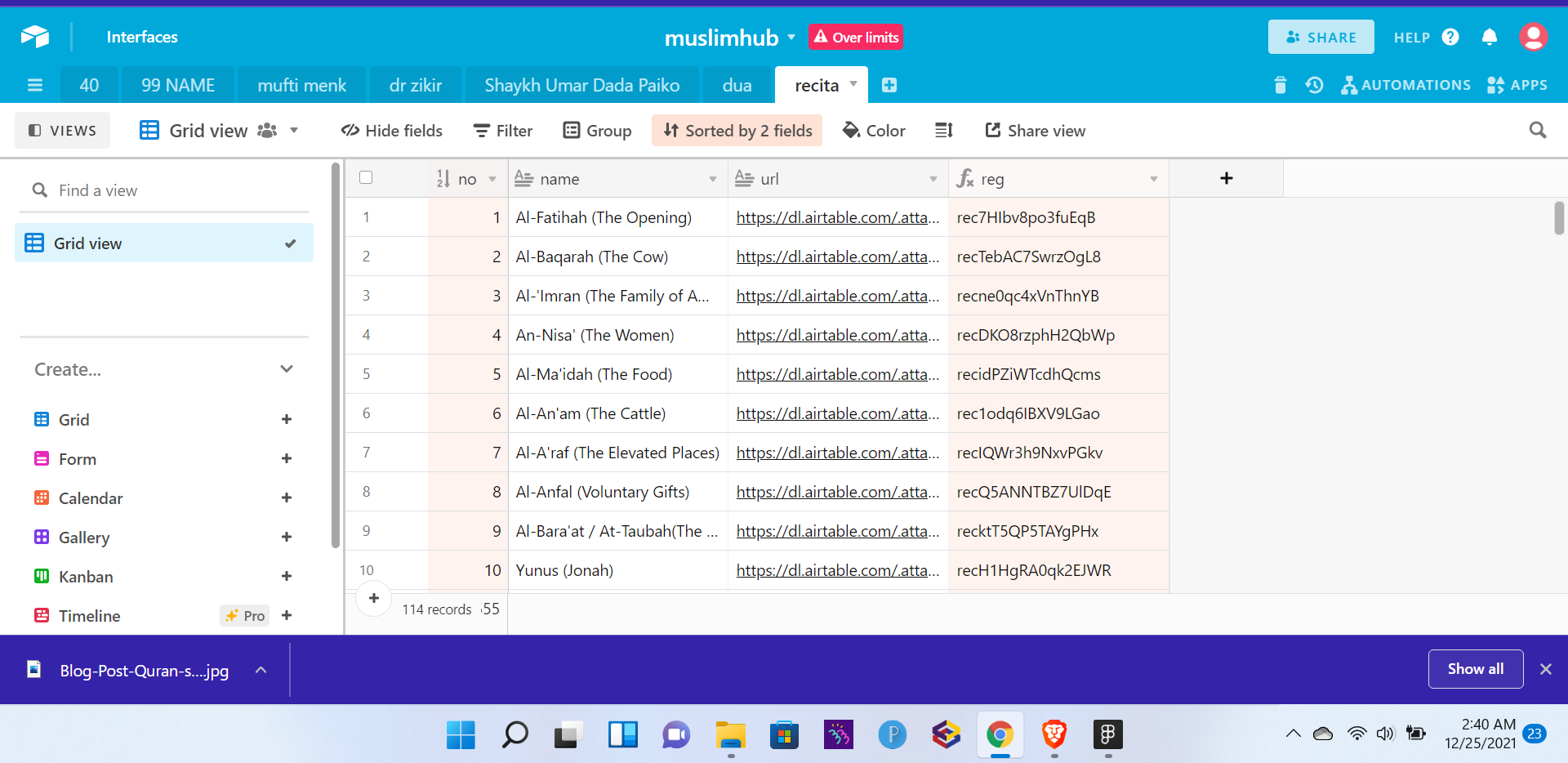This screenshot has height=763, width=1568.
Task: Expand the muslimhub base name dropdown
Action: (x=791, y=38)
